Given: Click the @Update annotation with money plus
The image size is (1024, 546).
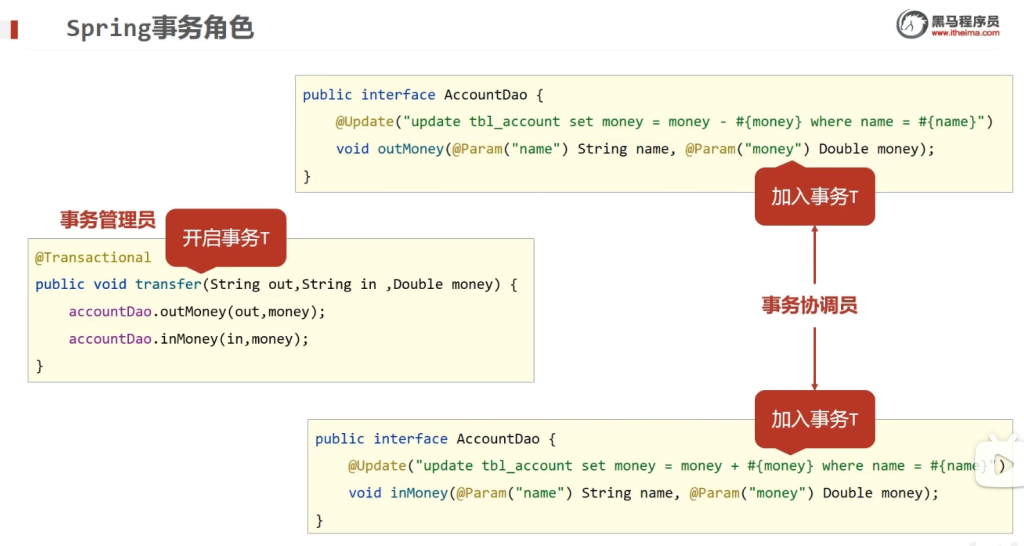Looking at the screenshot, I should (378, 466).
